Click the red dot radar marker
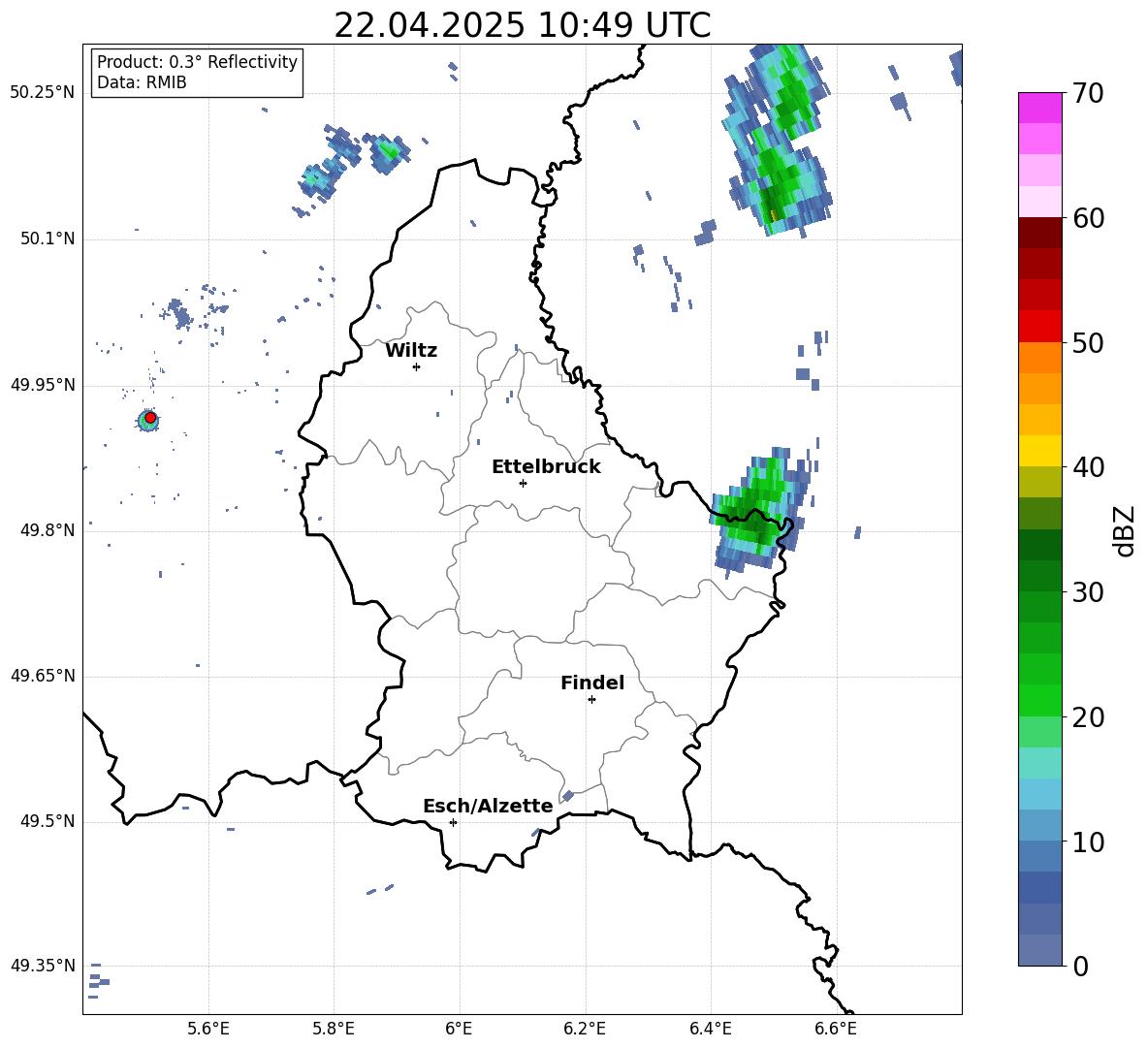Screen dimensions: 1148x1048 point(150,418)
